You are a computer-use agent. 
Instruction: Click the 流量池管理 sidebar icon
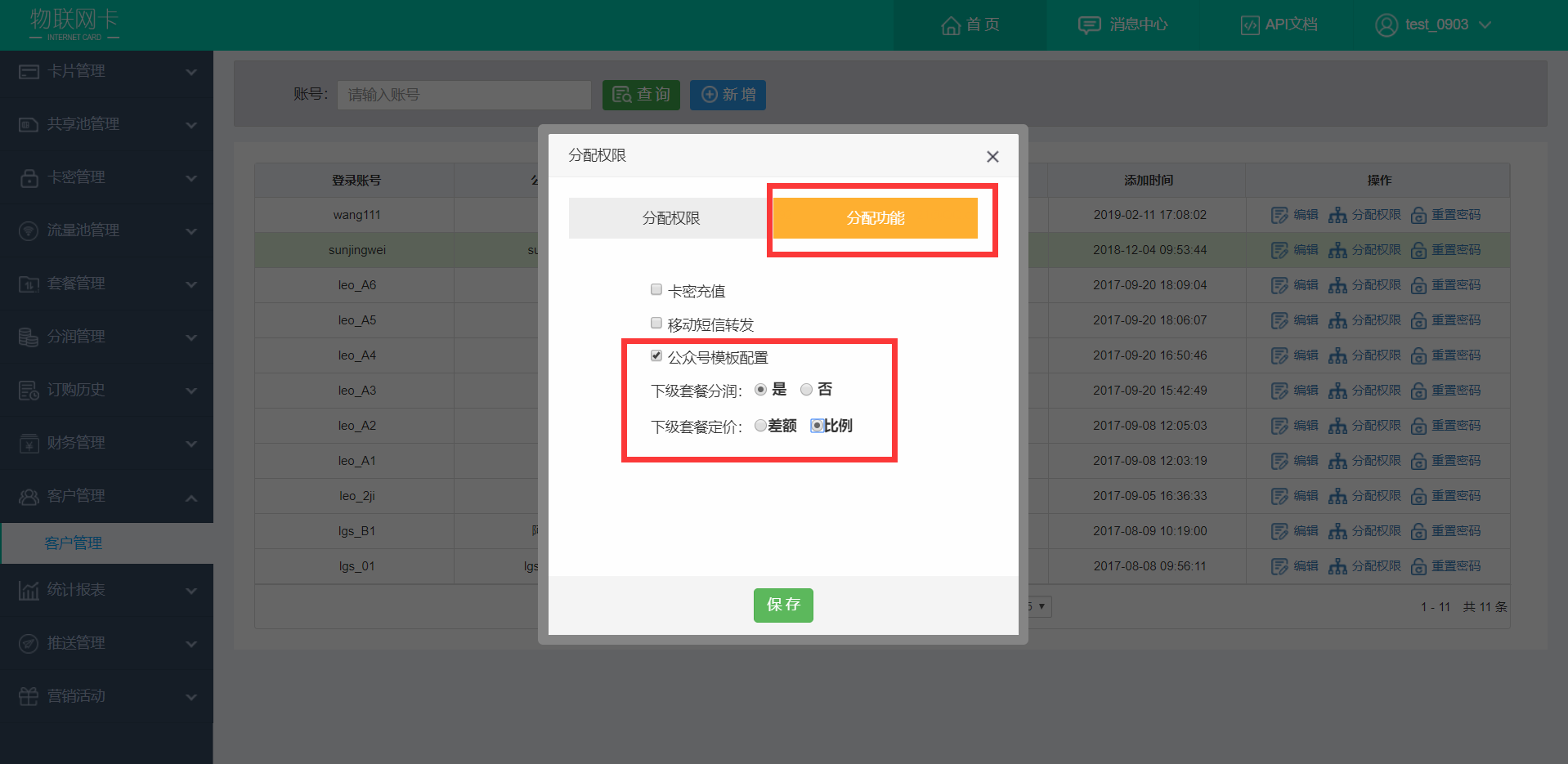tap(29, 231)
